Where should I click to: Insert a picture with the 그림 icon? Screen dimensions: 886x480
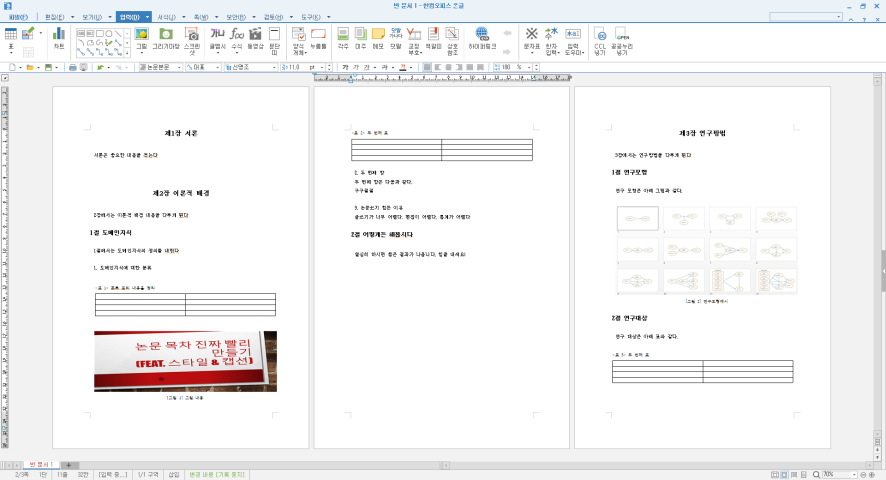141,38
